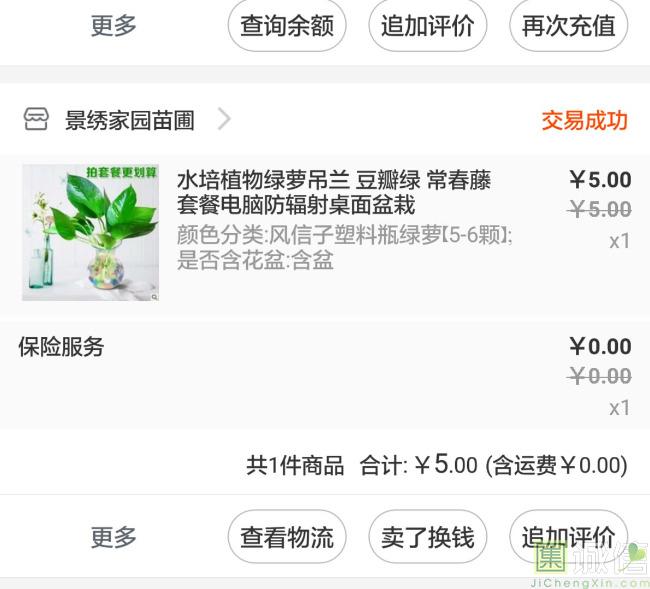This screenshot has height=589, width=650.
Task: Tap 保险服务 row
Action: (325, 375)
